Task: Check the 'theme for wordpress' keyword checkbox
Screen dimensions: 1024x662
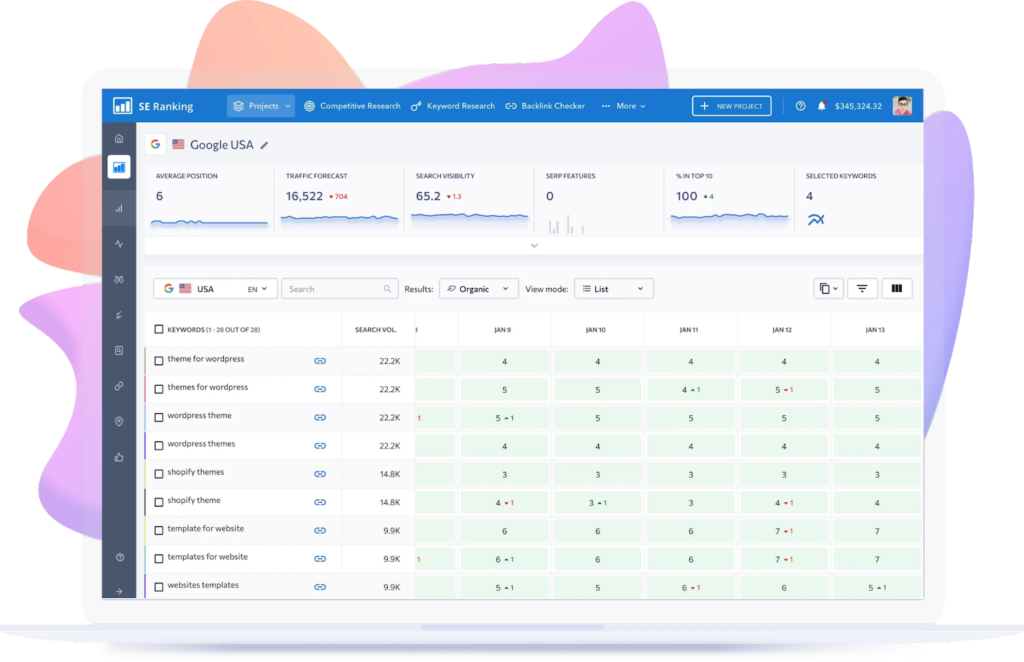Action: [x=158, y=361]
